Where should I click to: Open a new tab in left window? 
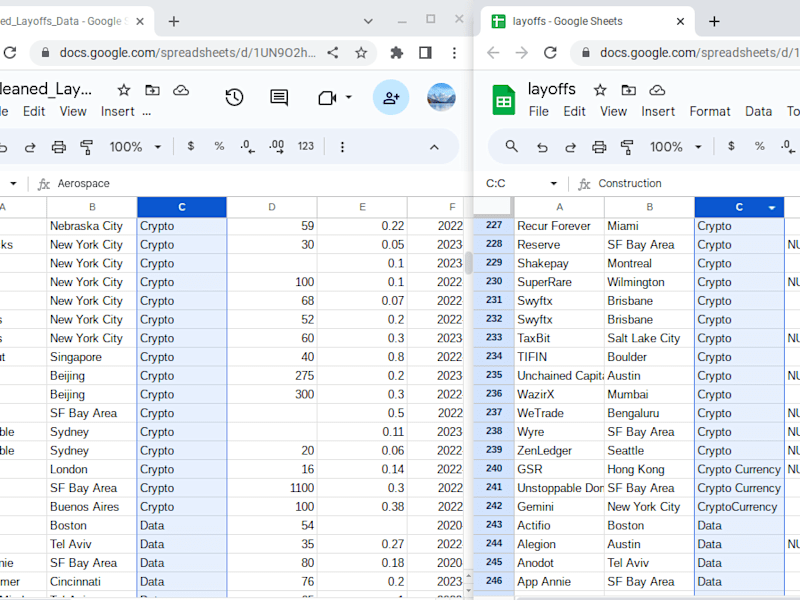click(173, 21)
